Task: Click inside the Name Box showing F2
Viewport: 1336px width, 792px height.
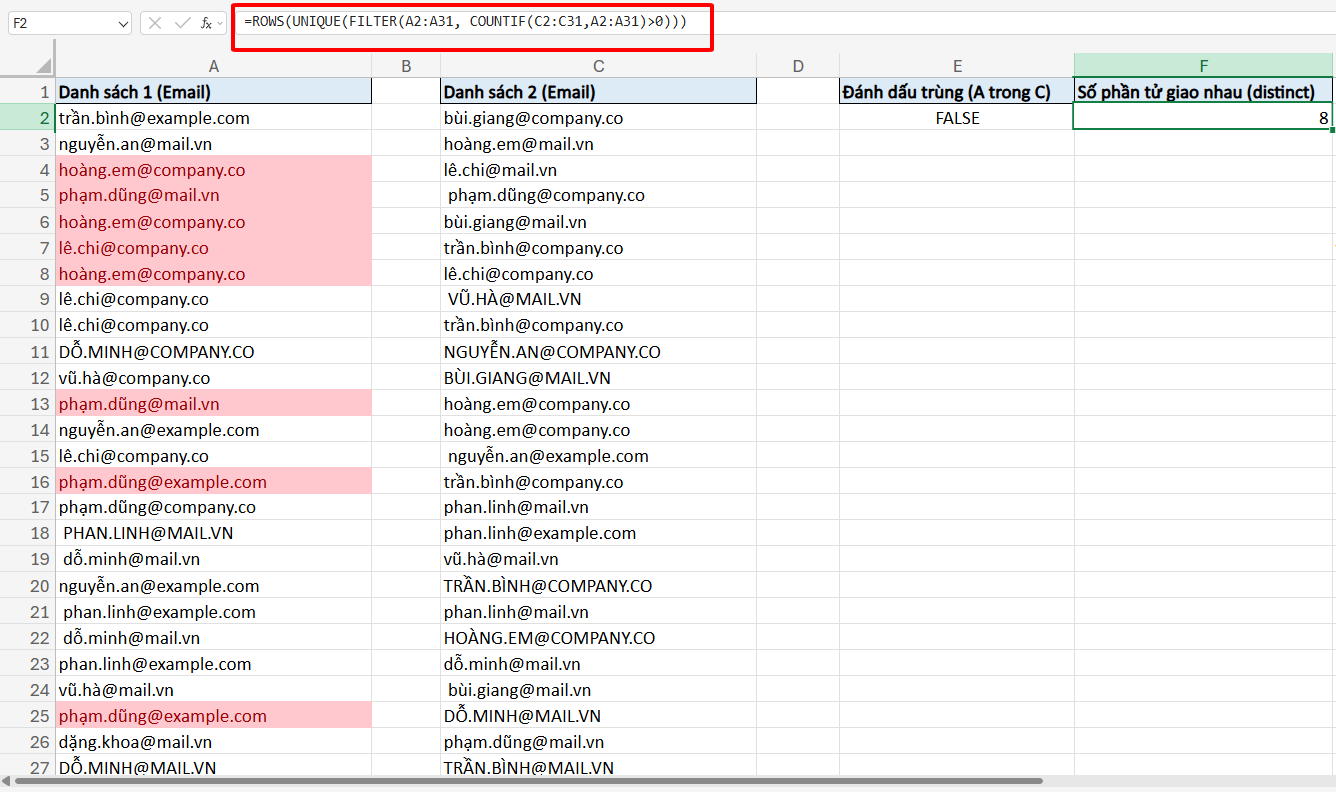Action: click(x=60, y=22)
